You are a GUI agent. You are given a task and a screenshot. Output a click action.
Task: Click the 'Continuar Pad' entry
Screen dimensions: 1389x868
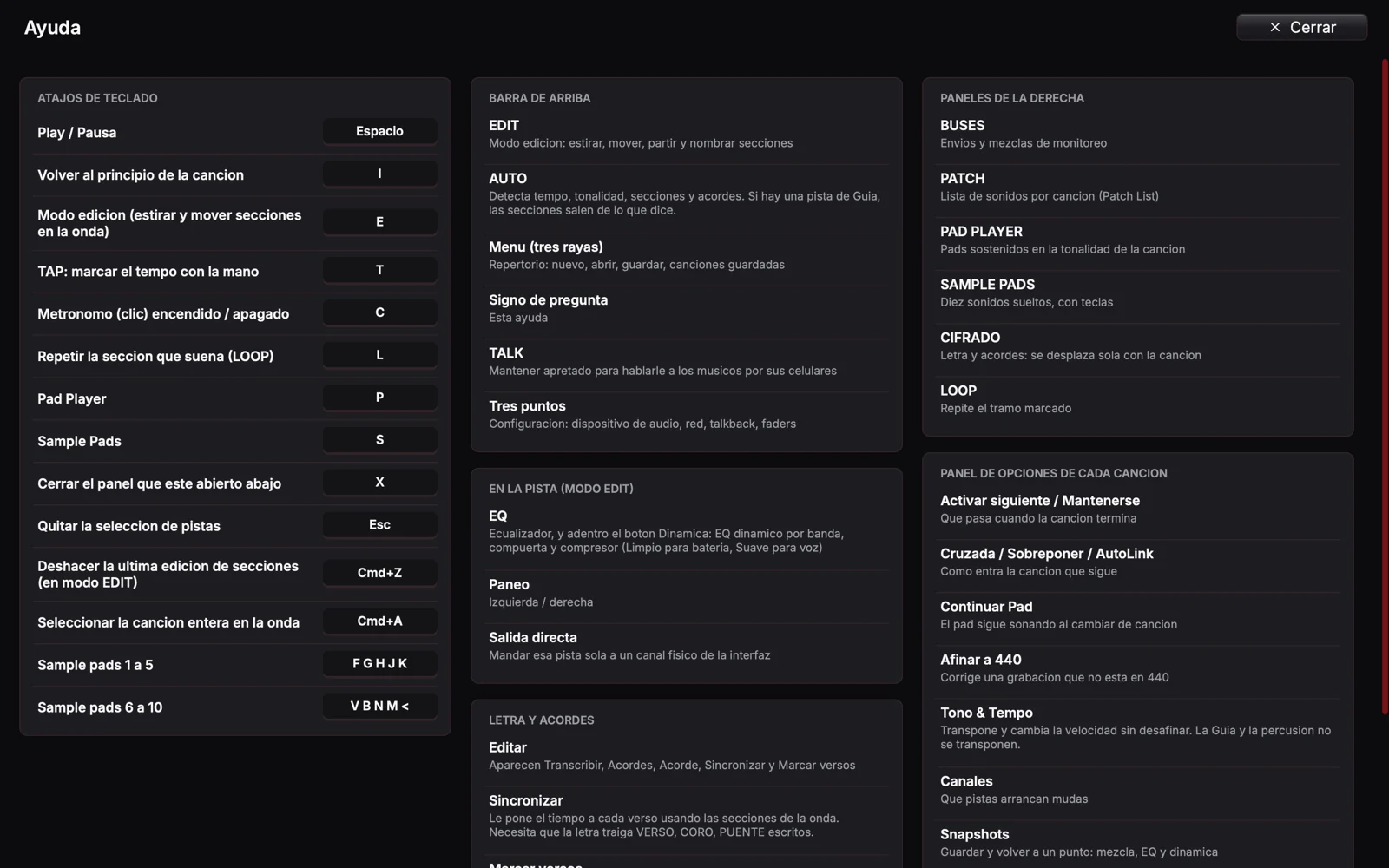[1138, 615]
